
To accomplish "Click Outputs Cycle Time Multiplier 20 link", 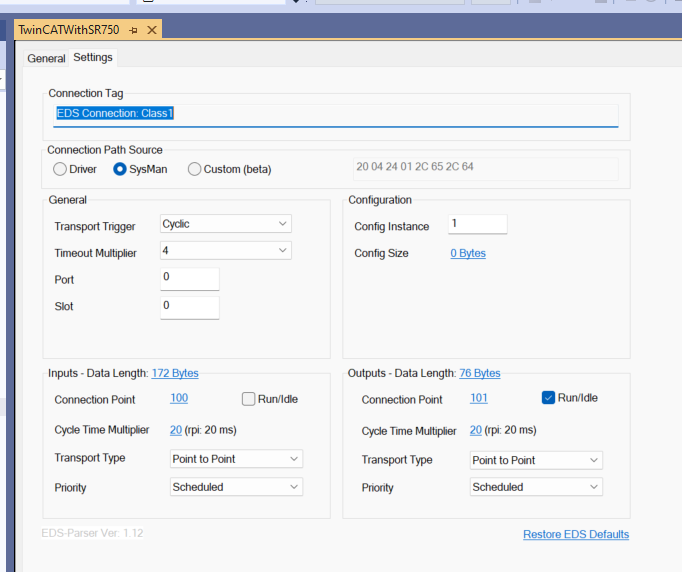I will (475, 430).
